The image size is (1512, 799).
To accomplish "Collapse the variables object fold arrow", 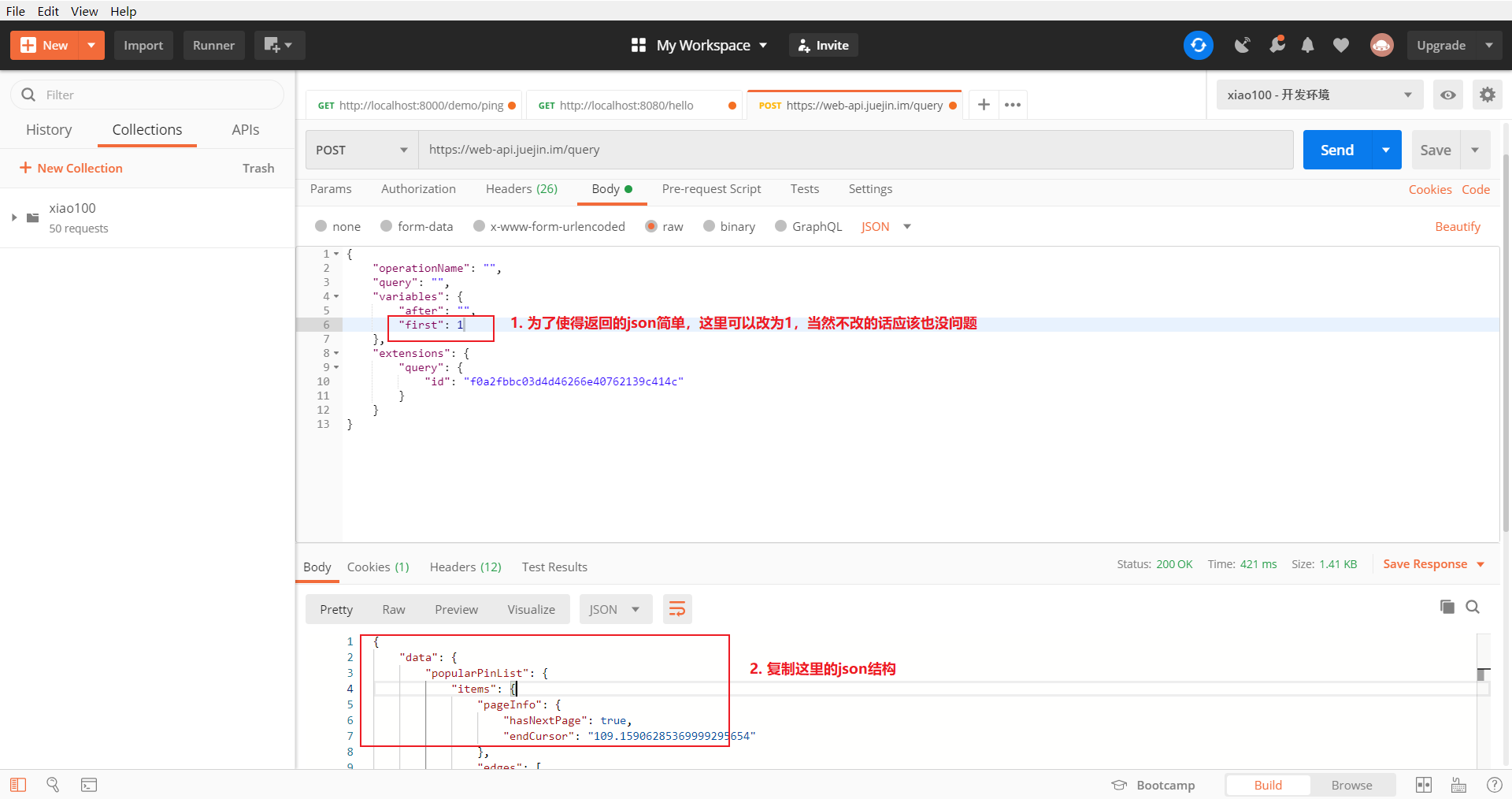I will 336,297.
